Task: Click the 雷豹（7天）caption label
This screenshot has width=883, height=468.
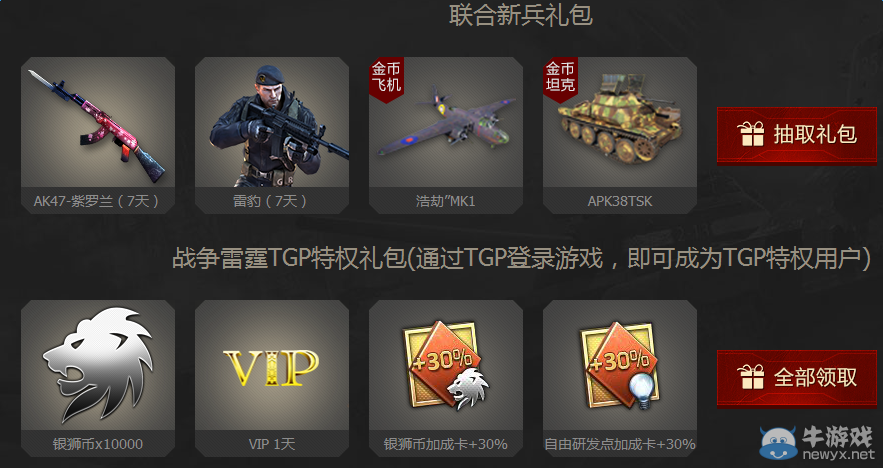Action: (271, 201)
